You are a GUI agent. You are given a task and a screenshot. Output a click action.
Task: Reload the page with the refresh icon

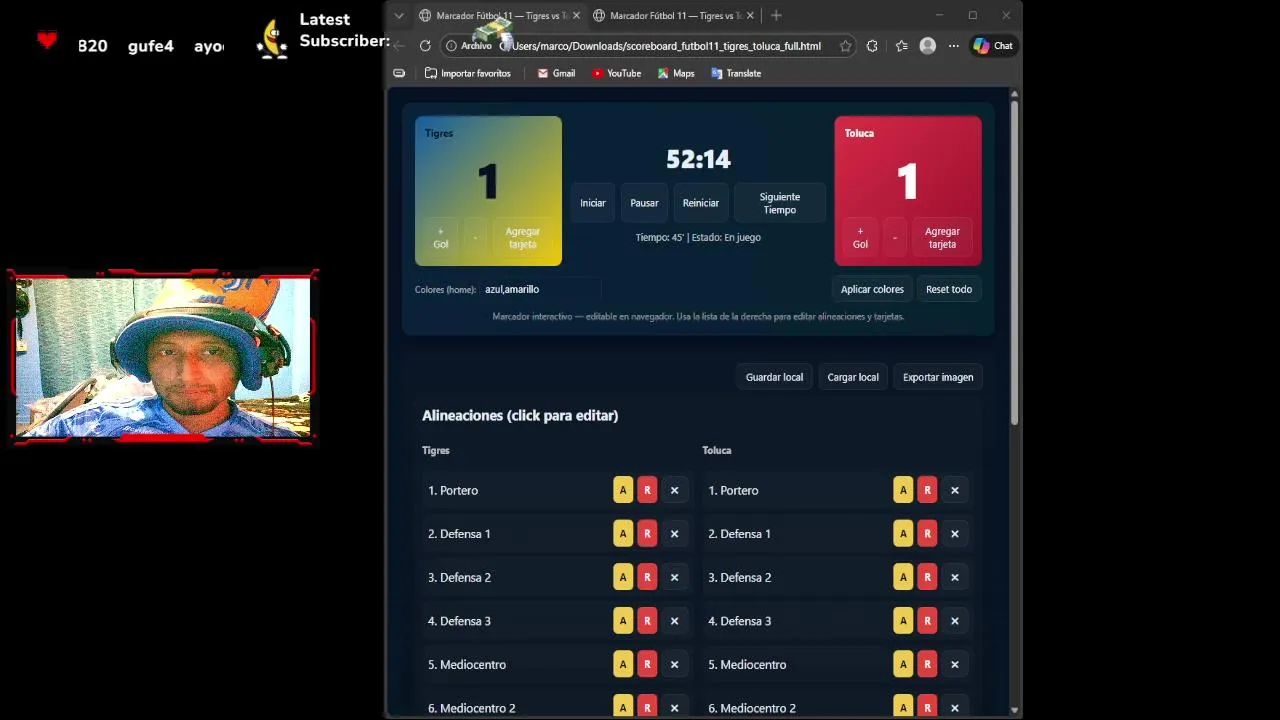[425, 46]
